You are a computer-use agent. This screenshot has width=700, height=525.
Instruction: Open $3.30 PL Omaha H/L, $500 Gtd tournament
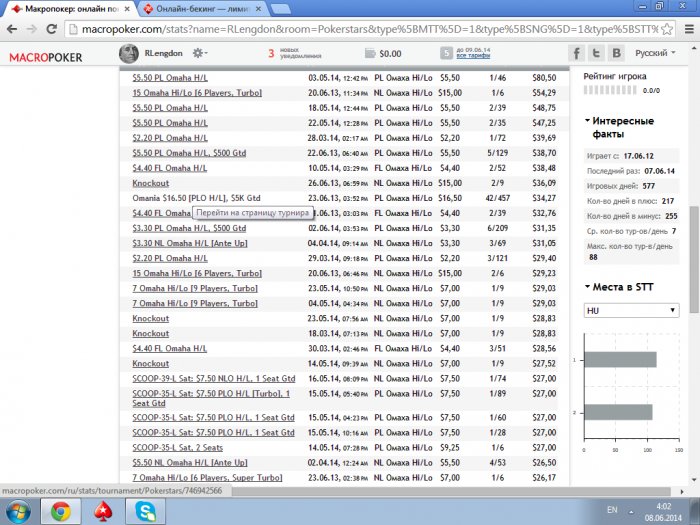189,228
